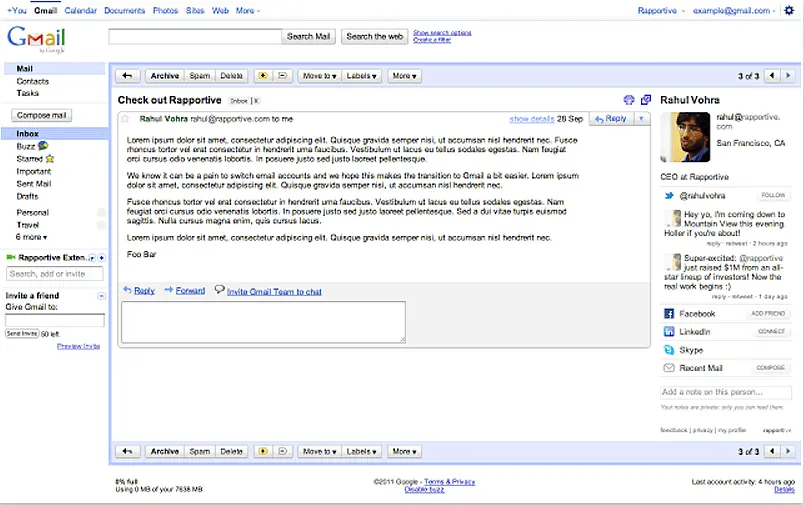Screen dimensions: 804x505
Task: Click the Facebook icon in Rapportive sidebar
Action: 669,314
